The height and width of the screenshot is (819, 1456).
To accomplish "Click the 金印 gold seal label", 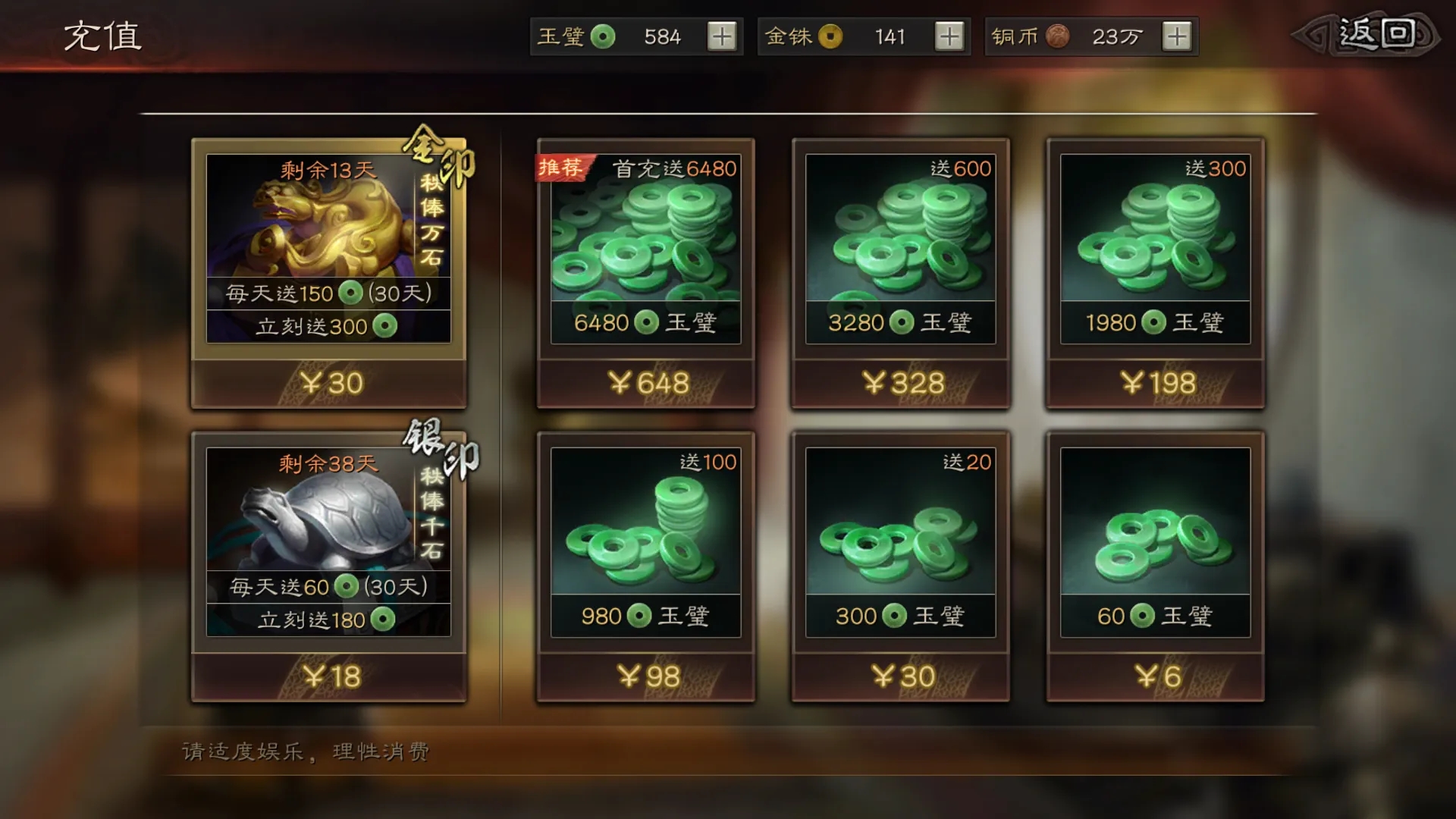I will click(x=440, y=154).
